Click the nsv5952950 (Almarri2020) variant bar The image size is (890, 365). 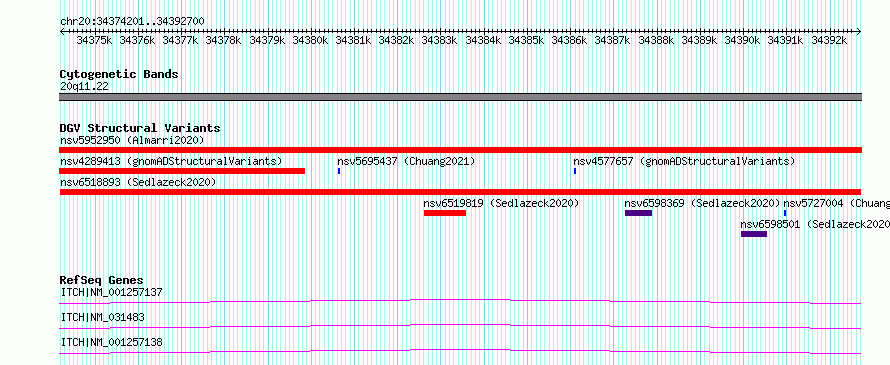(460, 150)
